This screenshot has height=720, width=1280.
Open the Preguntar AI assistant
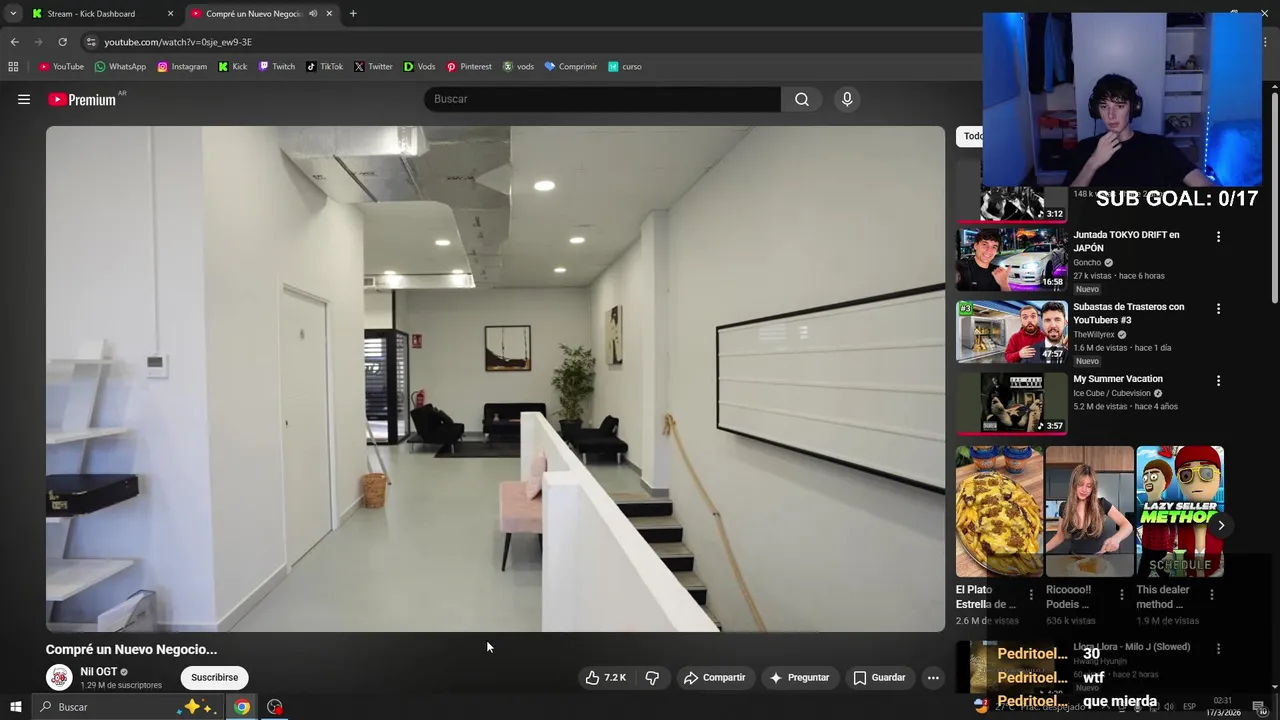(798, 678)
